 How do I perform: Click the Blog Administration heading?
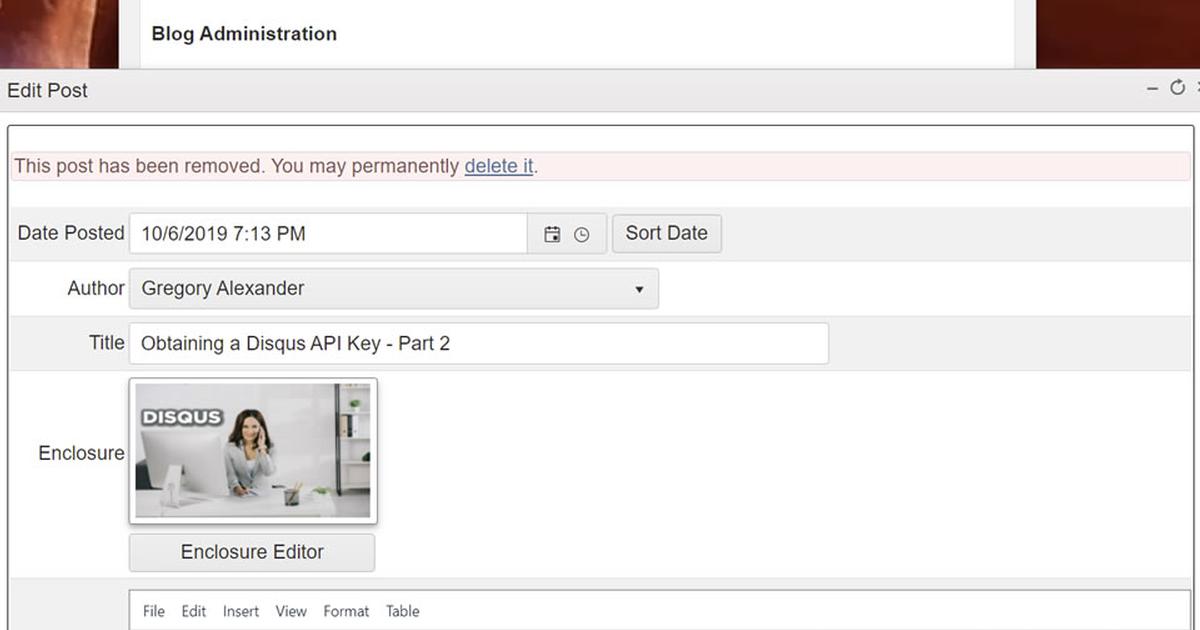pos(244,34)
